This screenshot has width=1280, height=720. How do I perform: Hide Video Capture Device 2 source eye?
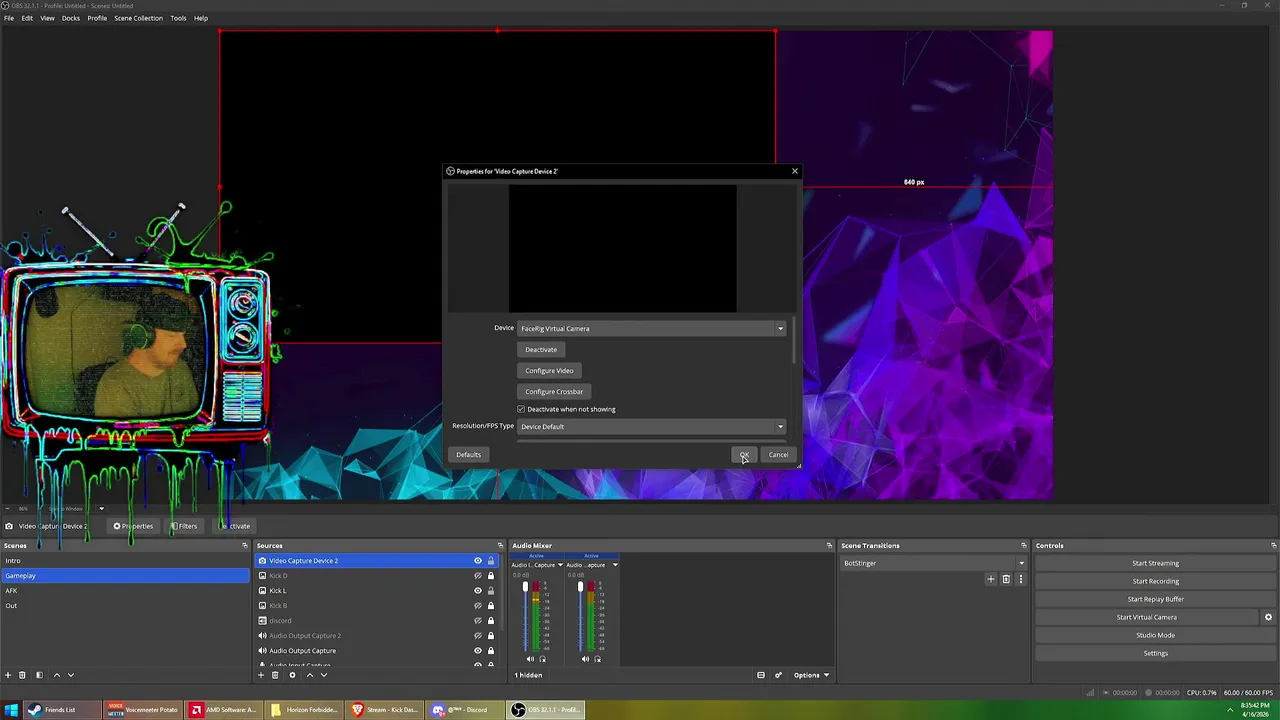tap(477, 561)
